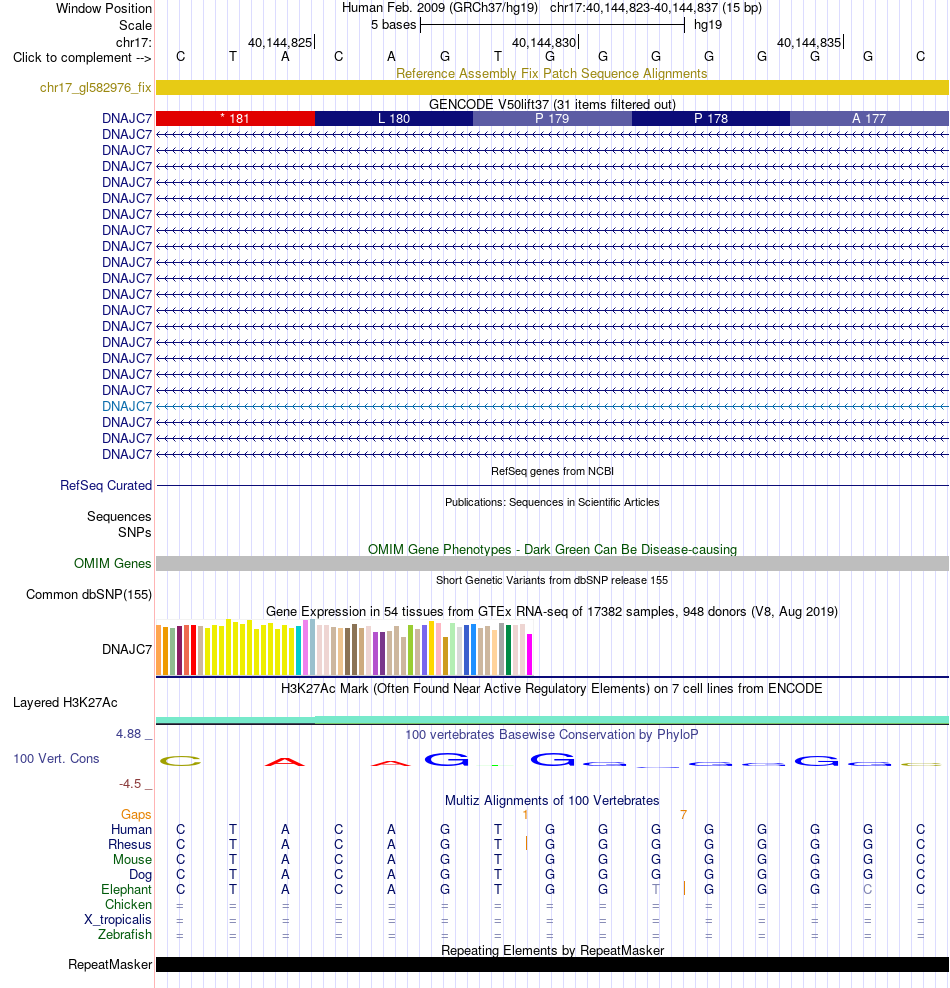950x988 pixels.
Task: Open Short Genetic Variants from dbSNP title
Action: tap(552, 580)
